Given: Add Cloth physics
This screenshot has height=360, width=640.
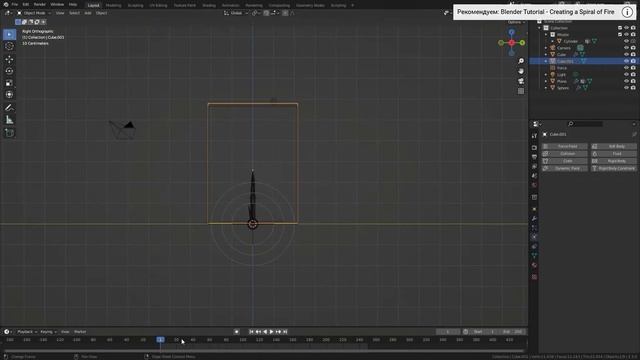Looking at the screenshot, I should (565, 161).
